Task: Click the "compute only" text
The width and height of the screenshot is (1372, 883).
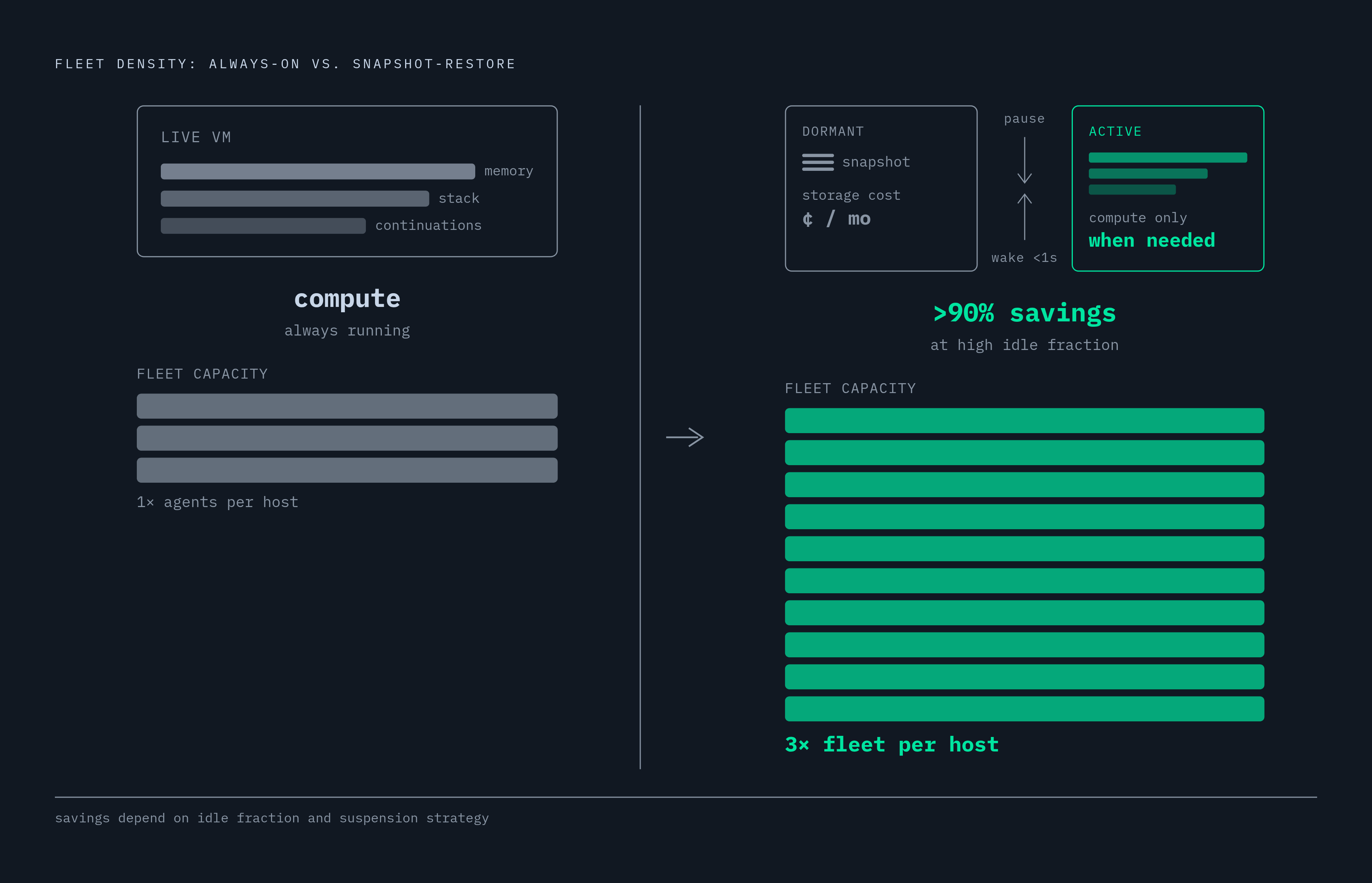Action: click(x=1138, y=218)
